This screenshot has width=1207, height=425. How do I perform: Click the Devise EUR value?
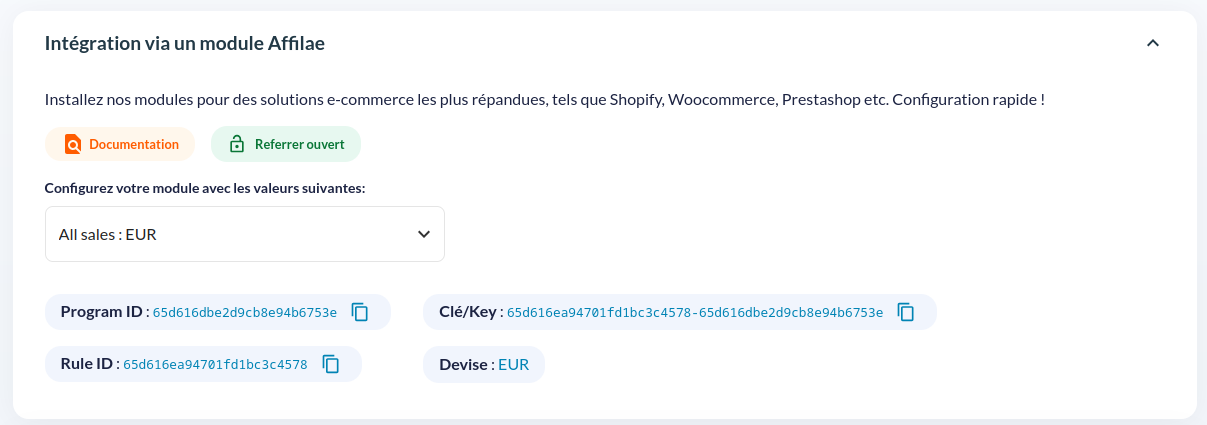click(x=514, y=364)
